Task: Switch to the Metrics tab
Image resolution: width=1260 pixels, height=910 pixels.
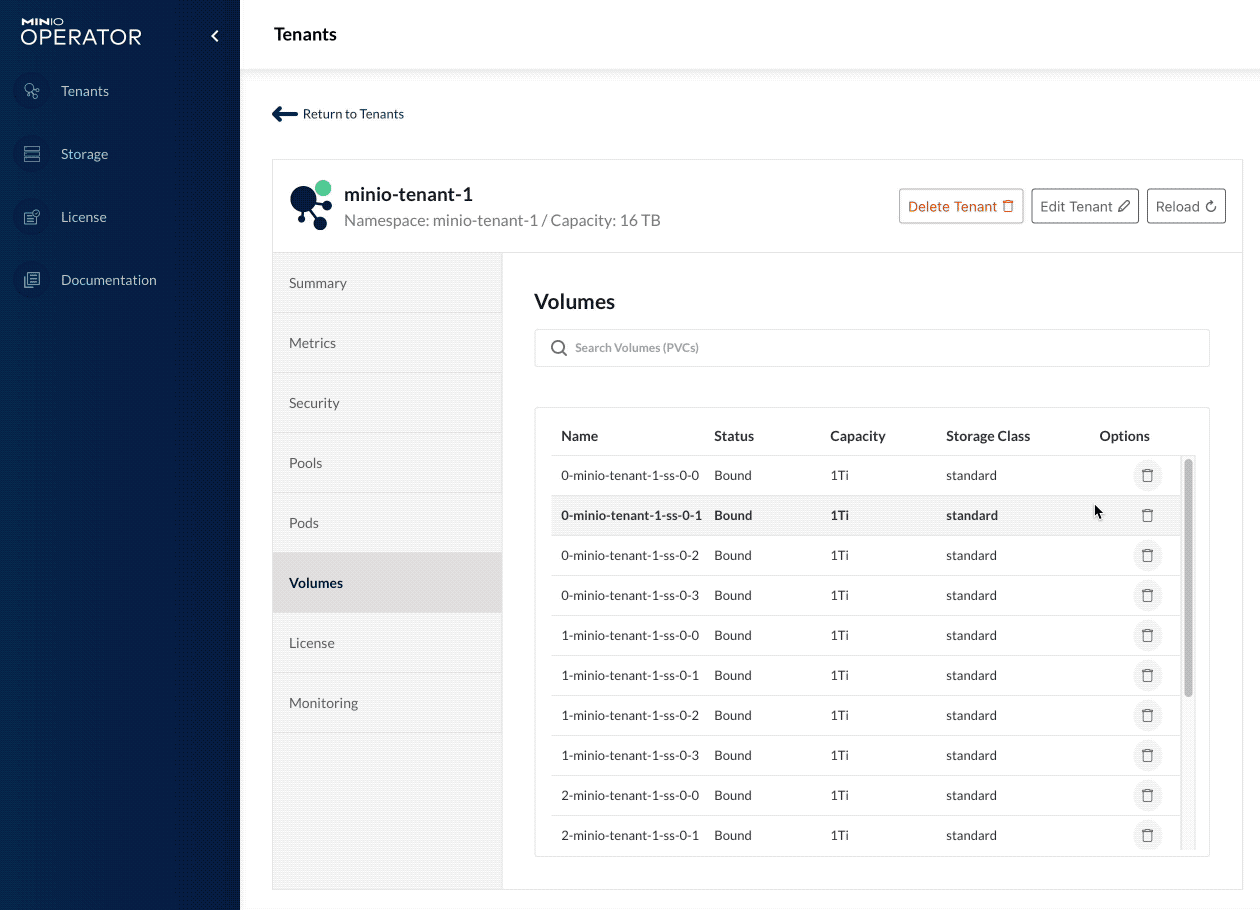Action: click(x=387, y=343)
